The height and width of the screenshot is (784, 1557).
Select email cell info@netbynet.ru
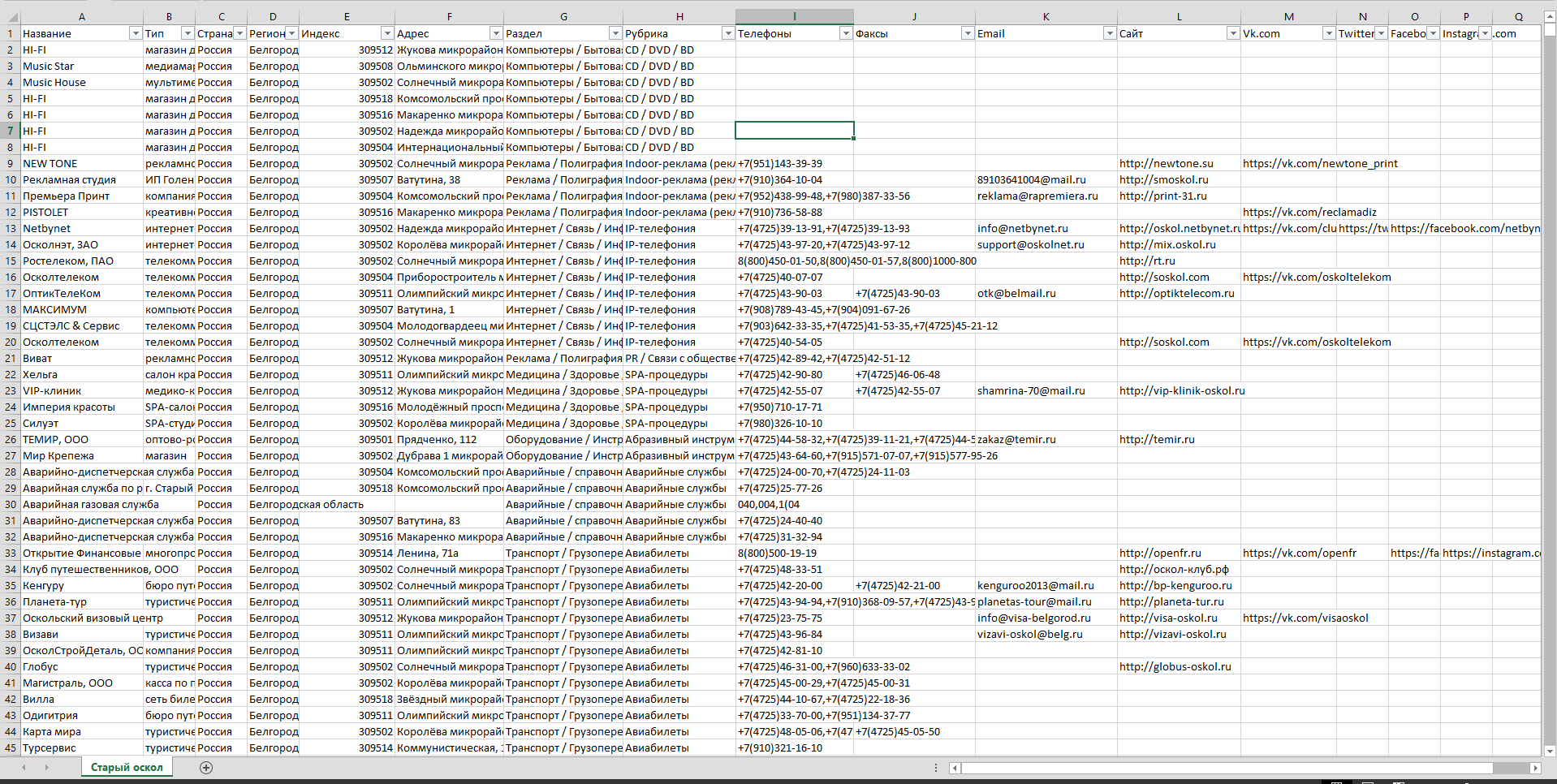click(1046, 228)
